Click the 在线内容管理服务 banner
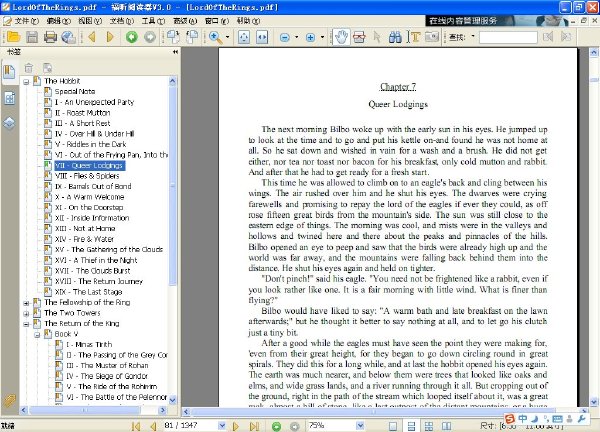600x432 pixels. 496,21
